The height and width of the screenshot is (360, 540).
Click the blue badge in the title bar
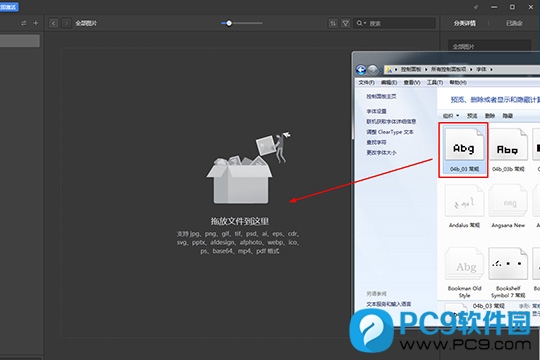click(x=9, y=7)
